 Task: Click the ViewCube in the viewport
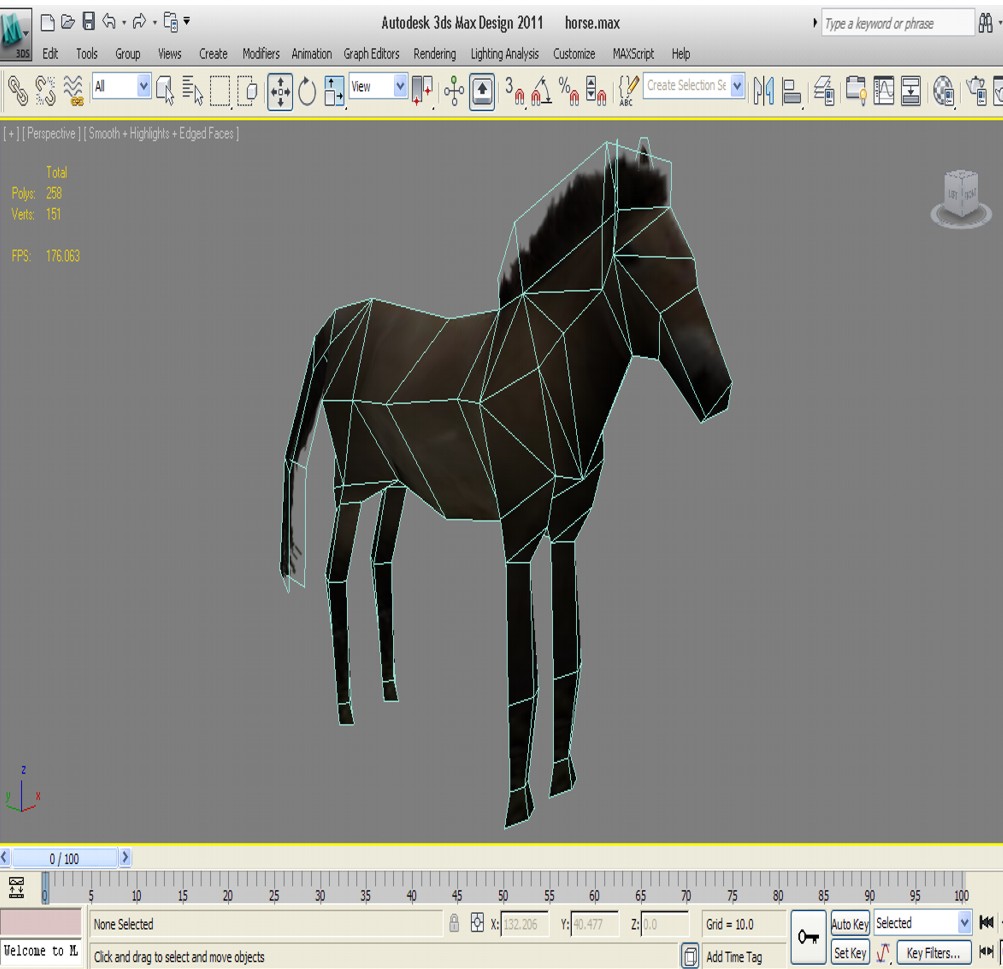coord(961,198)
